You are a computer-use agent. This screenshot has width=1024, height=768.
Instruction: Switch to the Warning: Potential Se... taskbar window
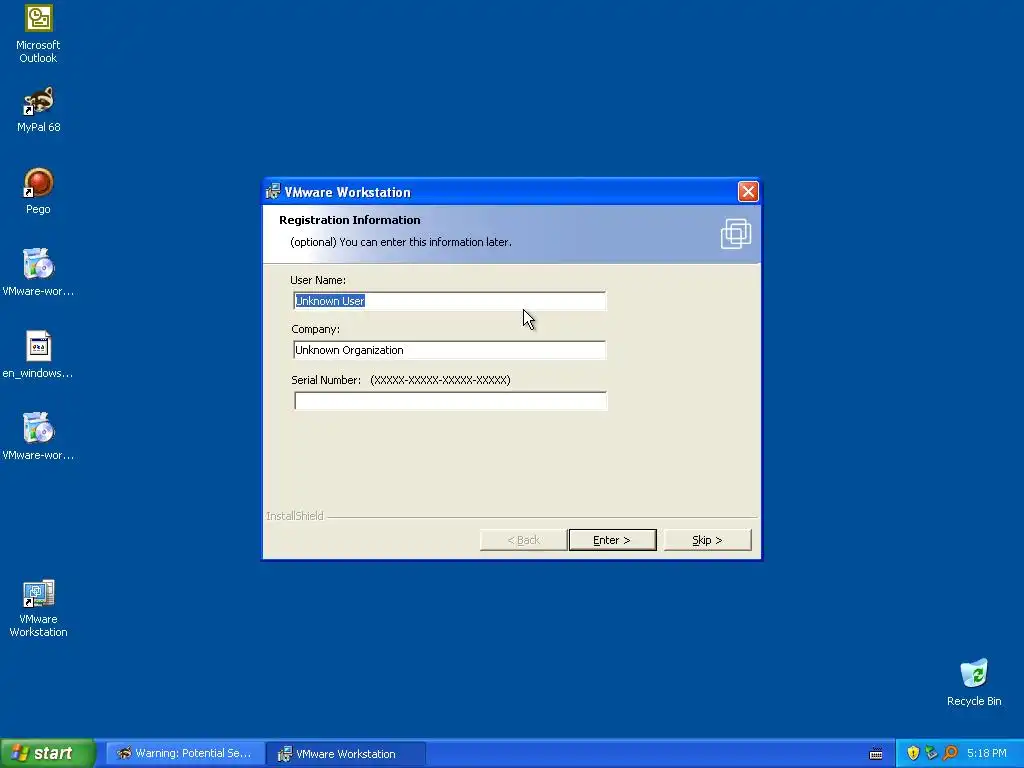click(185, 754)
